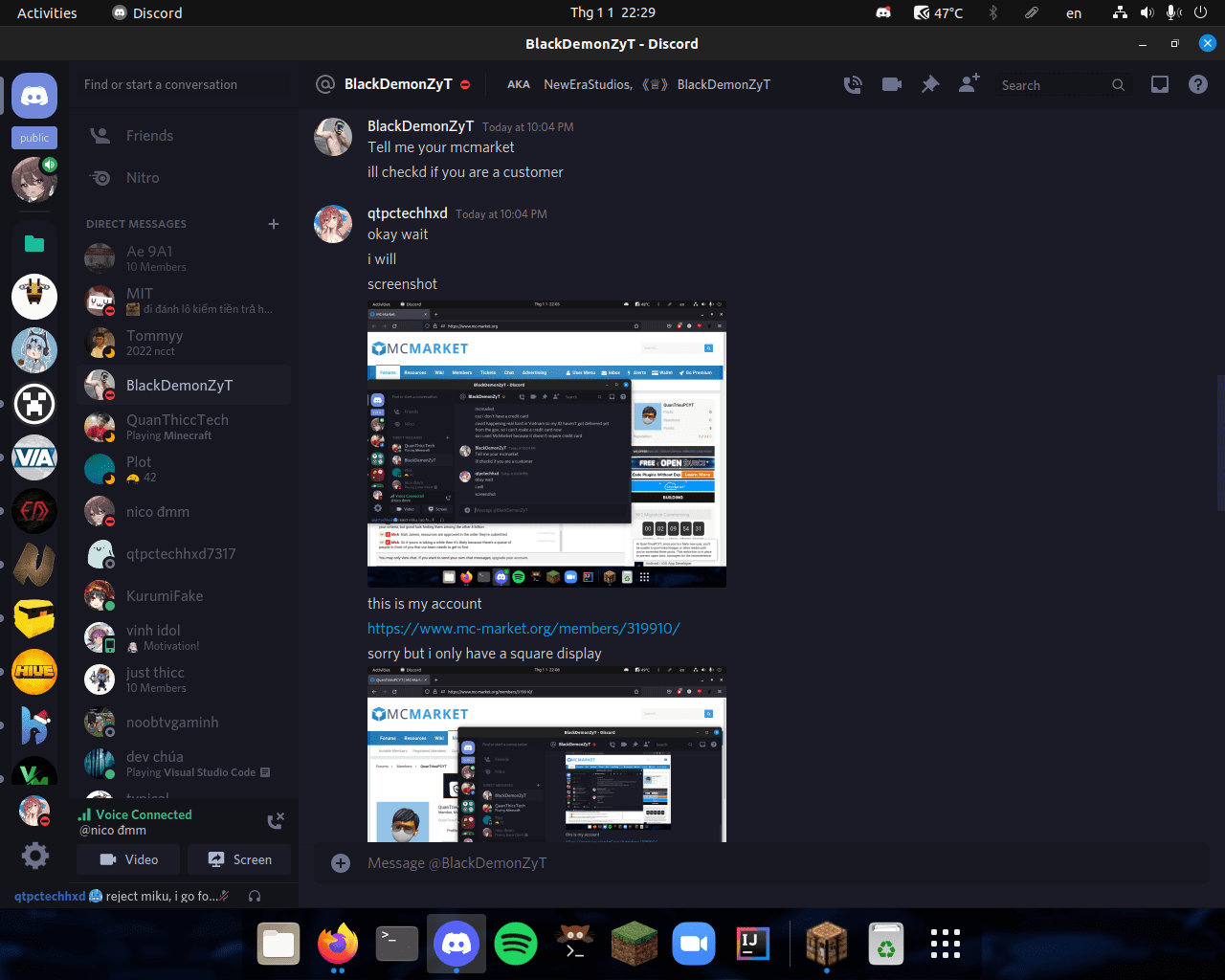Open the bee avatar server

pyautogui.click(x=34, y=297)
